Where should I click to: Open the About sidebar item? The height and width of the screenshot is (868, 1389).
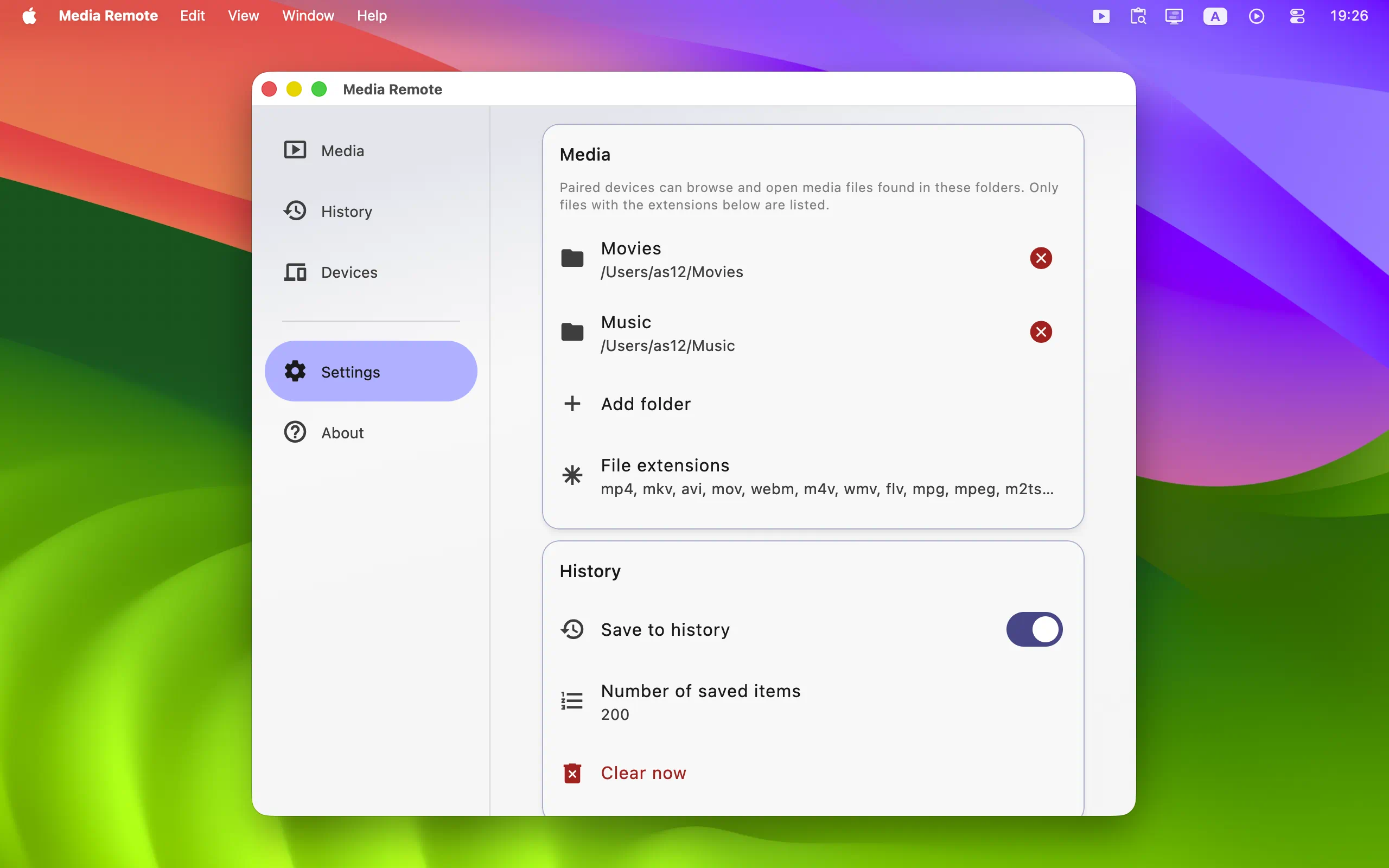pyautogui.click(x=371, y=432)
